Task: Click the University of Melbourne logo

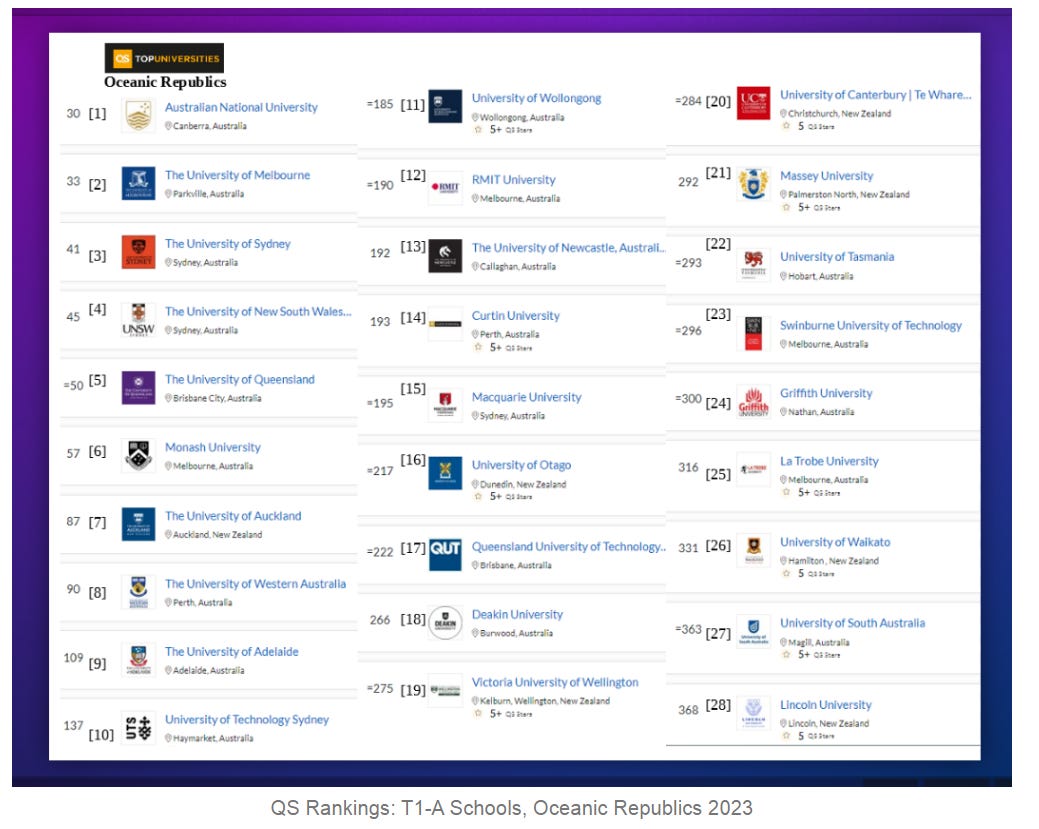Action: (x=140, y=185)
